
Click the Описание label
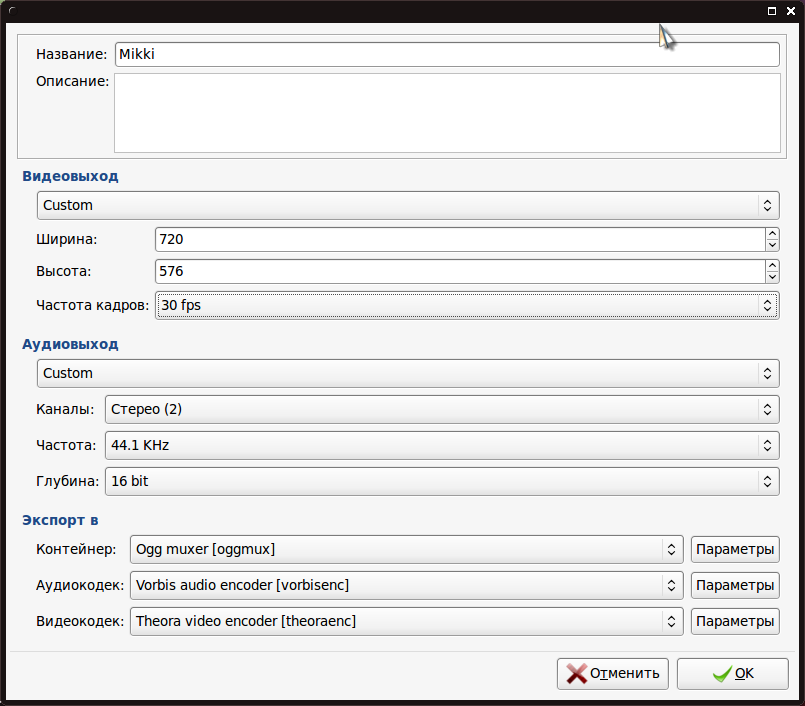(72, 81)
